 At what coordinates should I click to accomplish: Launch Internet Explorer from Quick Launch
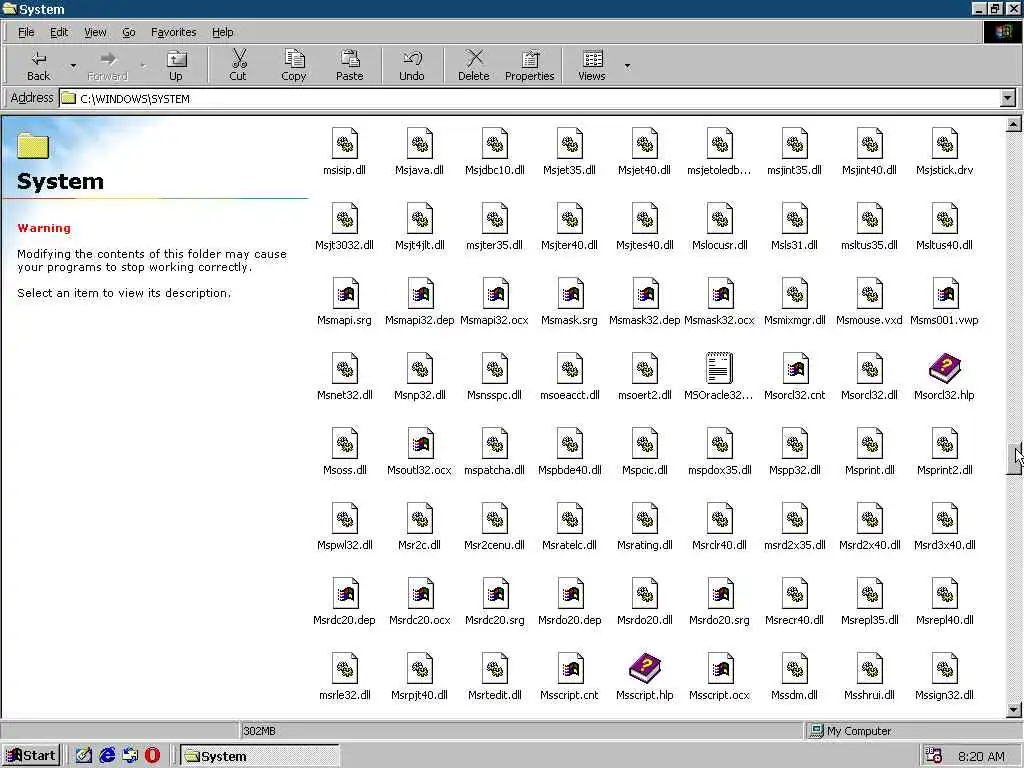click(107, 756)
